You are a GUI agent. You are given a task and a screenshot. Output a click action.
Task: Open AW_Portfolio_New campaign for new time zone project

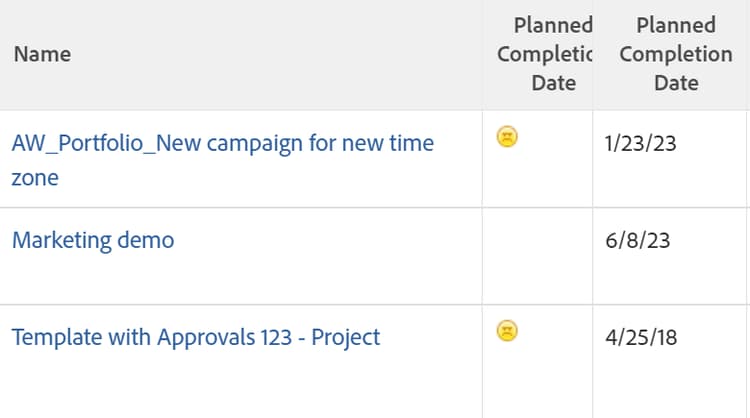(x=222, y=143)
